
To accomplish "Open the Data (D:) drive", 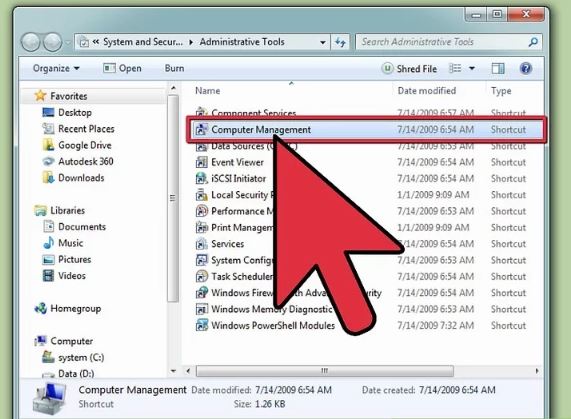I will click(x=76, y=373).
